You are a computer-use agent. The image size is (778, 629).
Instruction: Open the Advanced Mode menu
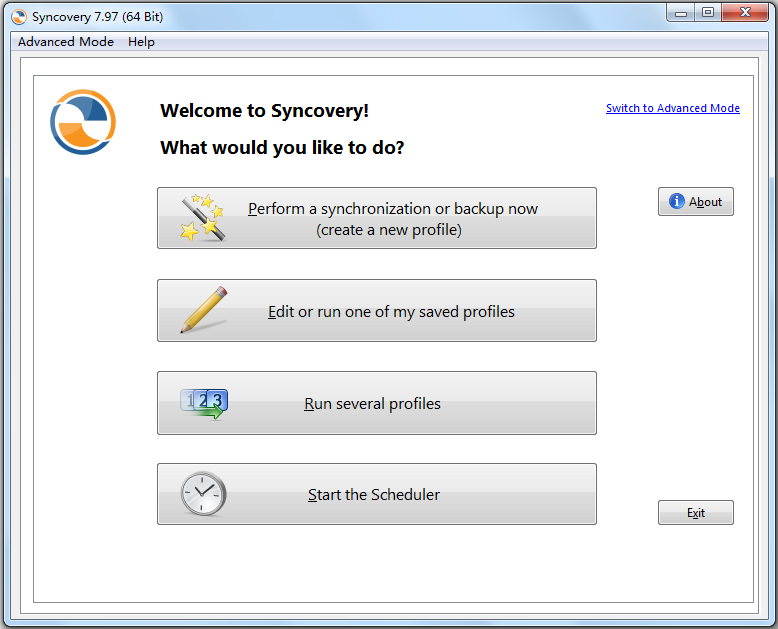tap(66, 42)
